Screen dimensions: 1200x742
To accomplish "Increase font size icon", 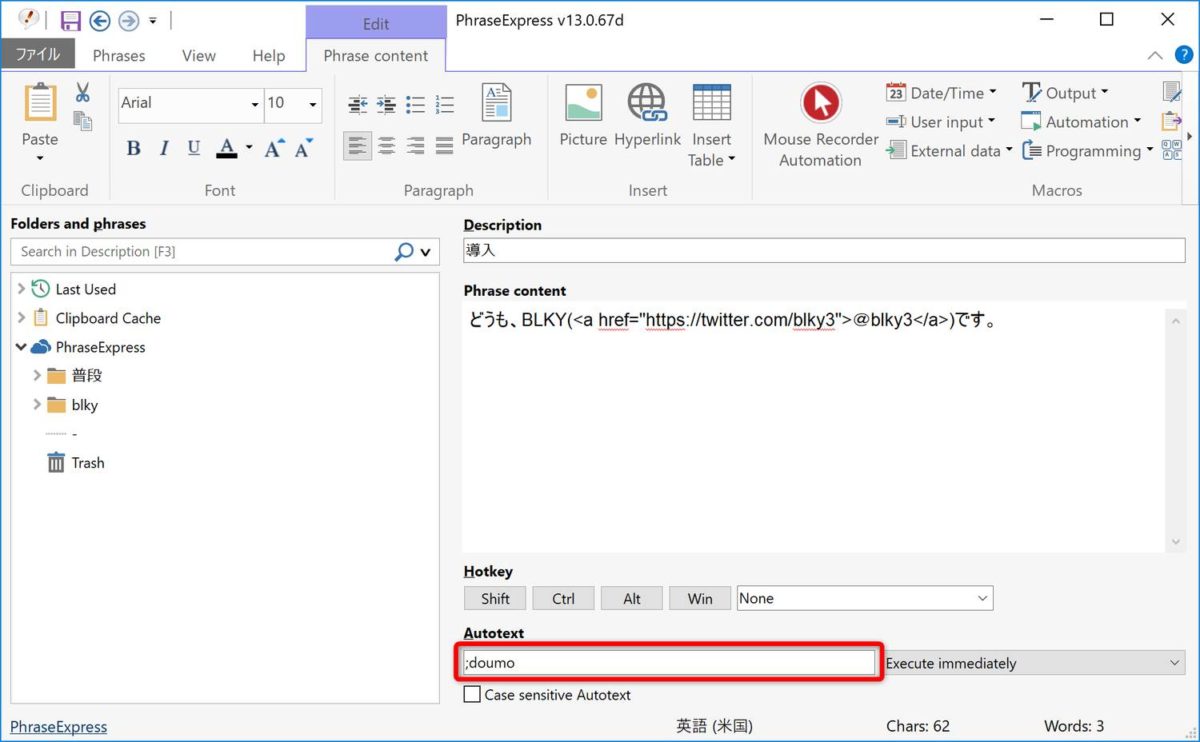I will pos(274,149).
